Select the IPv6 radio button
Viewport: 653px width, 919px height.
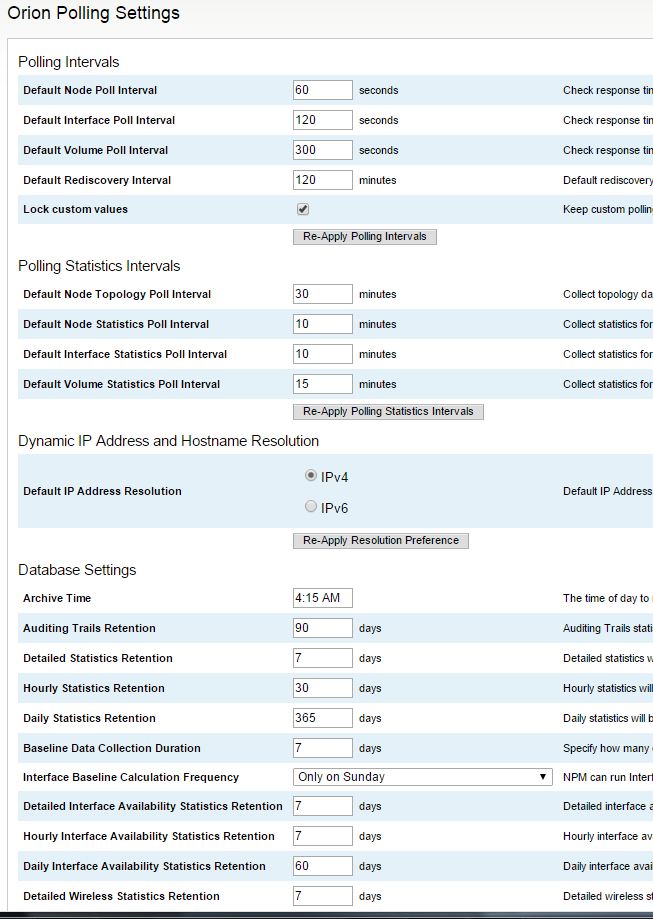click(310, 507)
